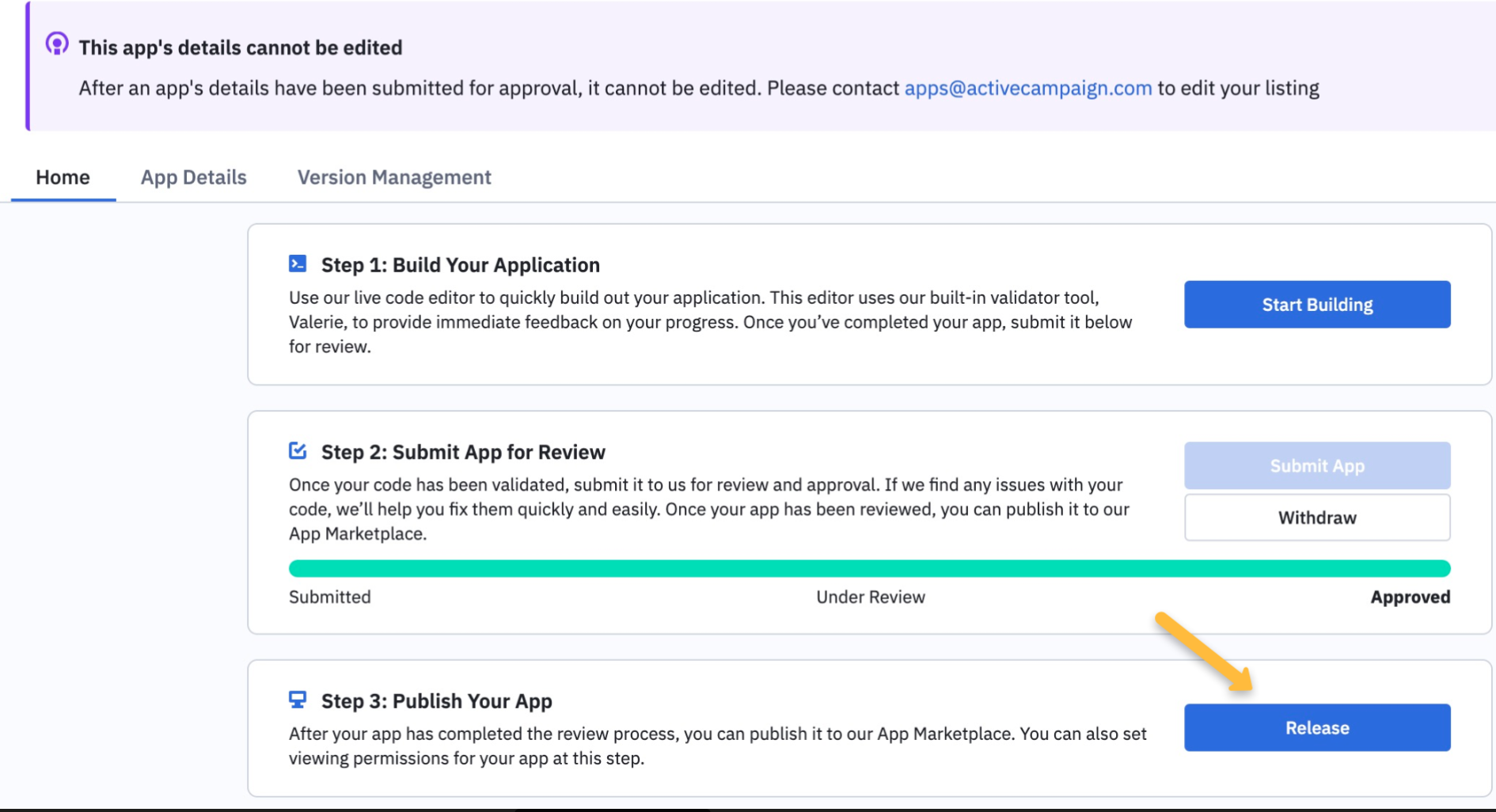Click the Under Review progress label
This screenshot has height=812, width=1496.
871,597
